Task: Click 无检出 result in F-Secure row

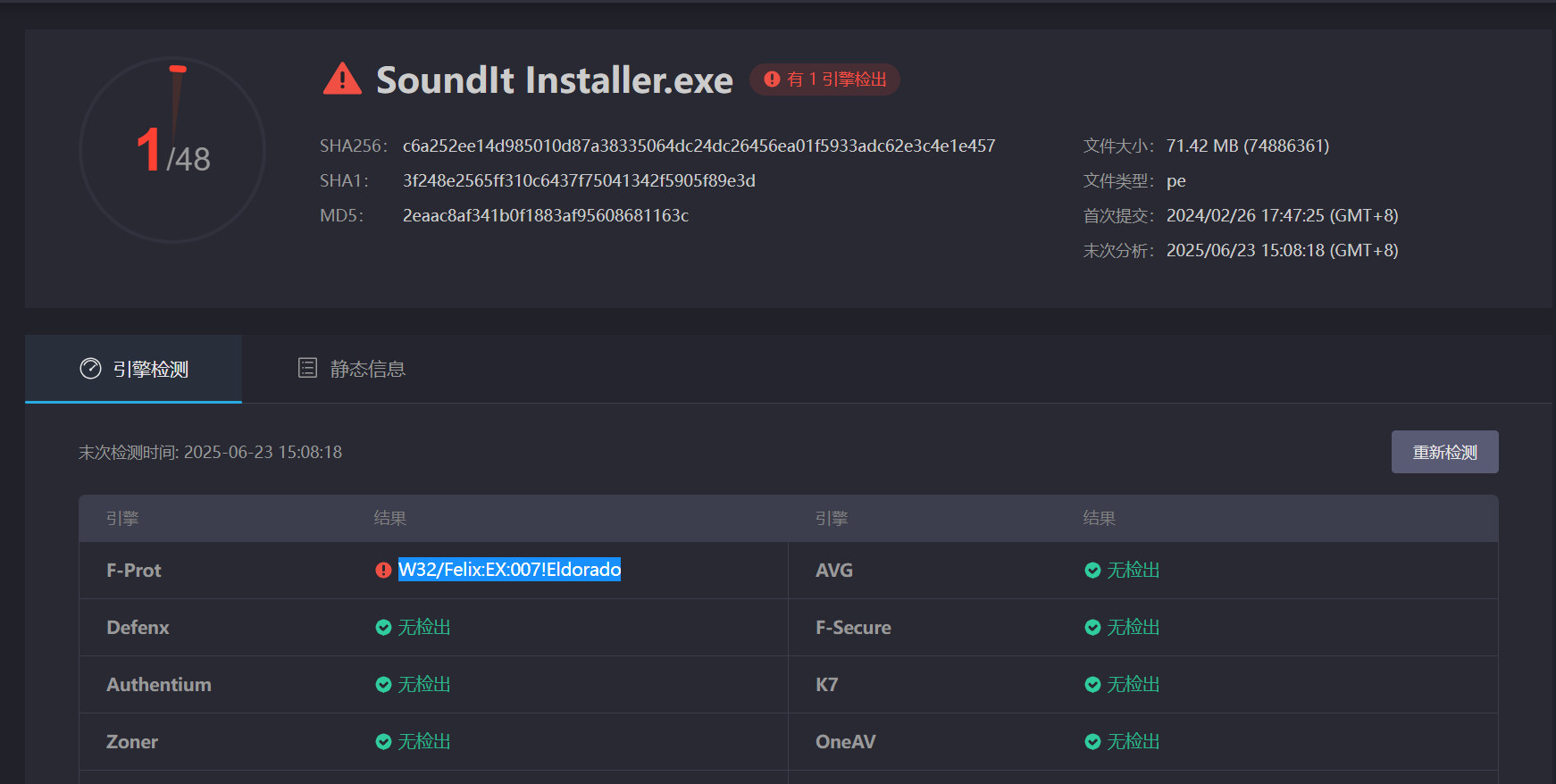Action: [1134, 627]
